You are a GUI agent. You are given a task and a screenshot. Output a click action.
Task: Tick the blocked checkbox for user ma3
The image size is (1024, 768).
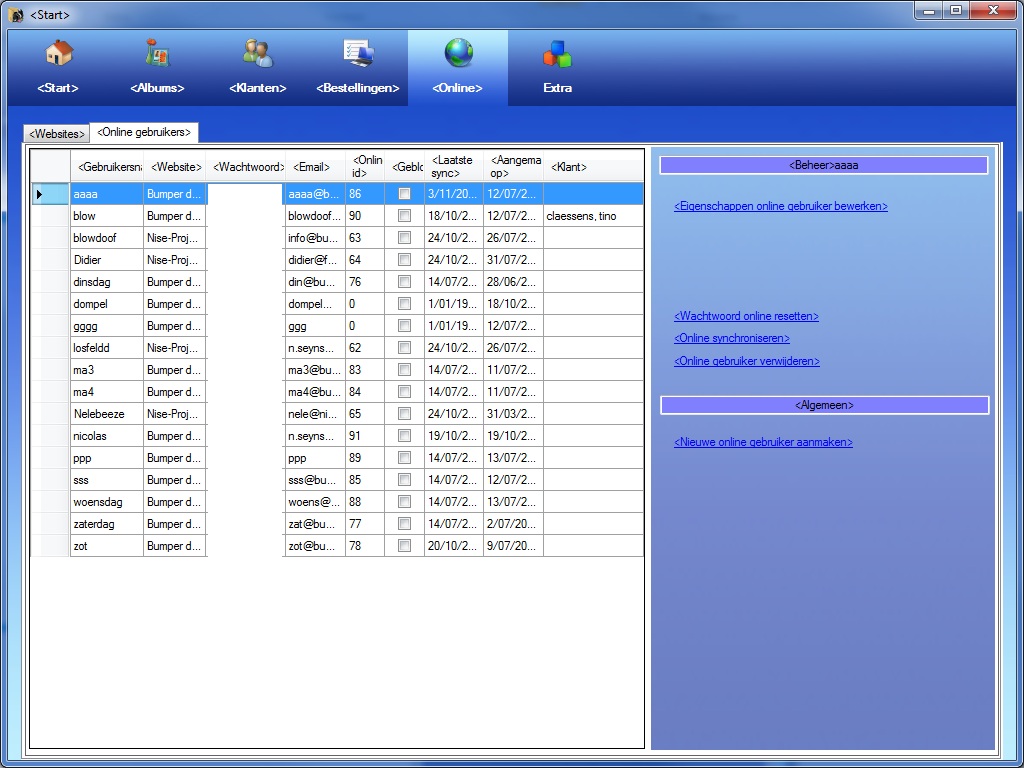pyautogui.click(x=404, y=370)
